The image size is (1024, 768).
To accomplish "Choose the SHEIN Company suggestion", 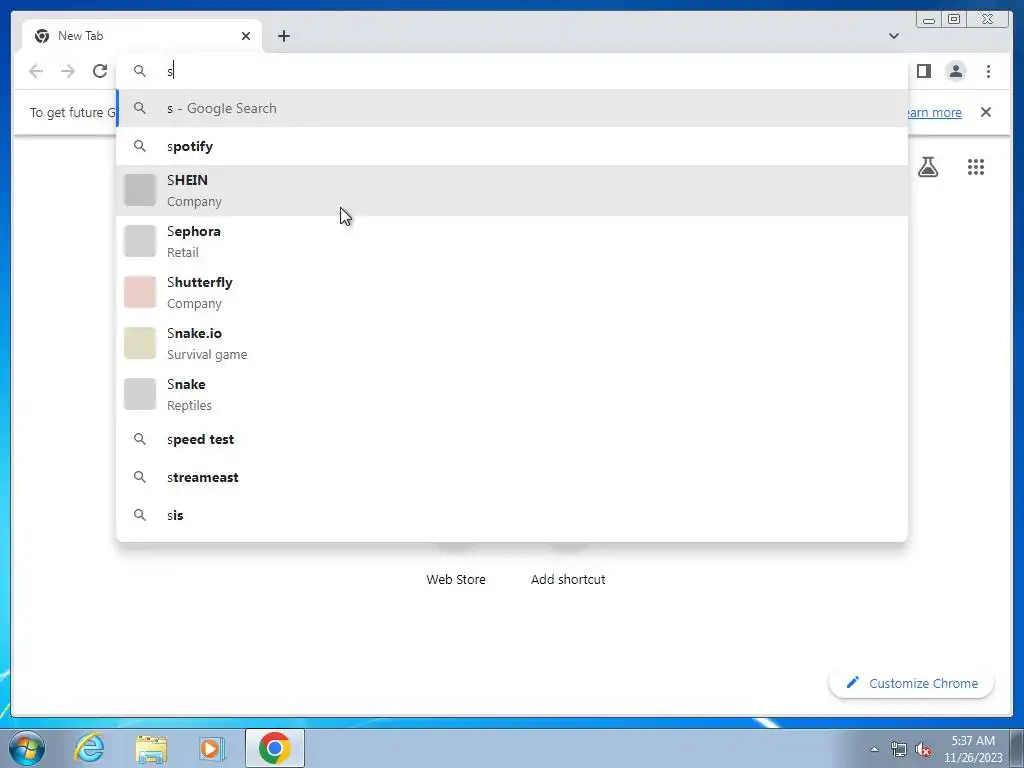I will (511, 190).
